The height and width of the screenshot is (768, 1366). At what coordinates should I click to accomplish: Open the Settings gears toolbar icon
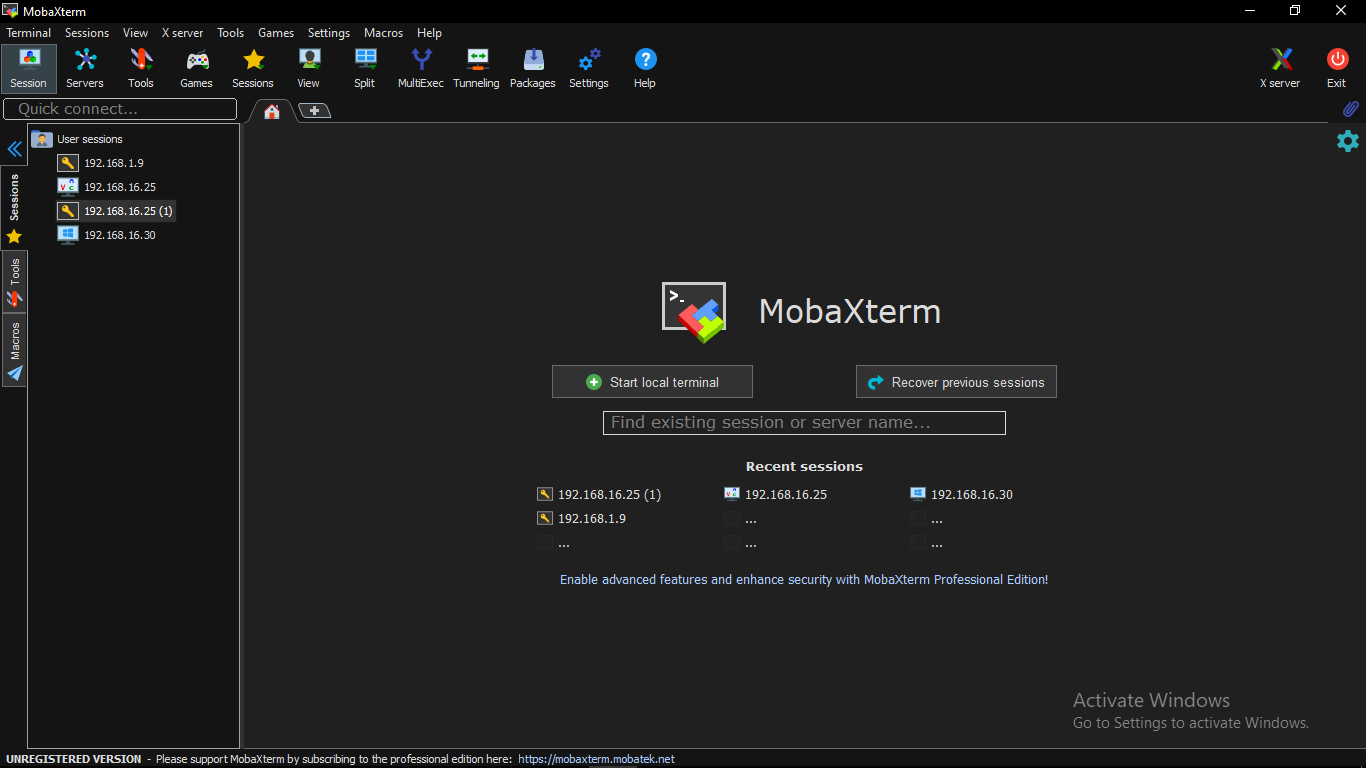coord(589,68)
